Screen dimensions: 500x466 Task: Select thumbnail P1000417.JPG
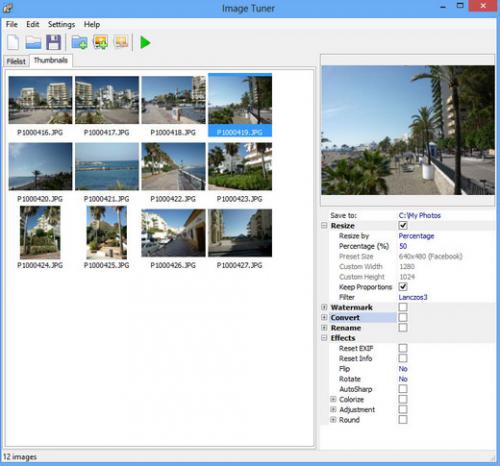tap(107, 106)
